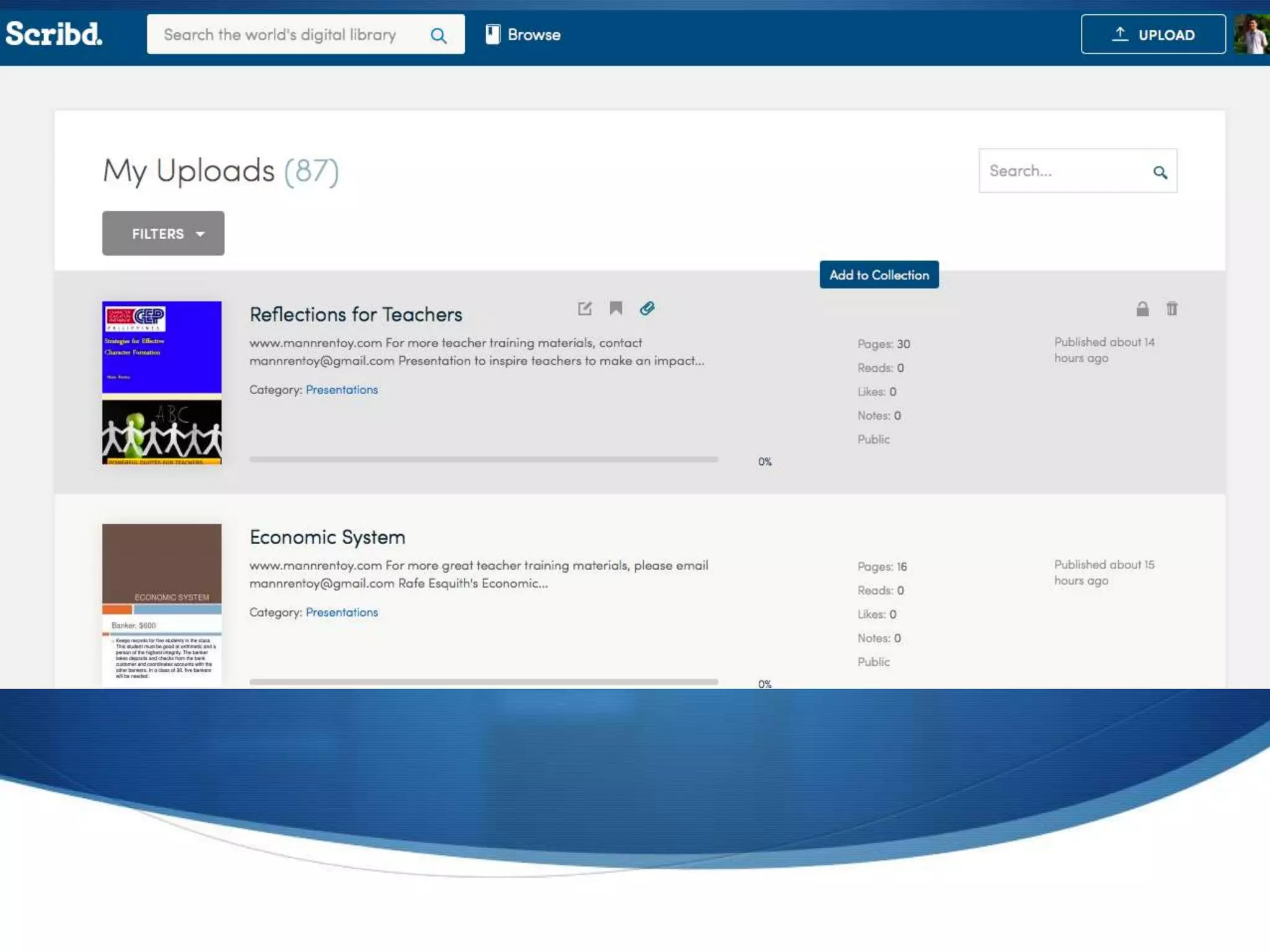This screenshot has height=952, width=1270.
Task: Expand the FILTERS dropdown
Action: pyautogui.click(x=163, y=234)
